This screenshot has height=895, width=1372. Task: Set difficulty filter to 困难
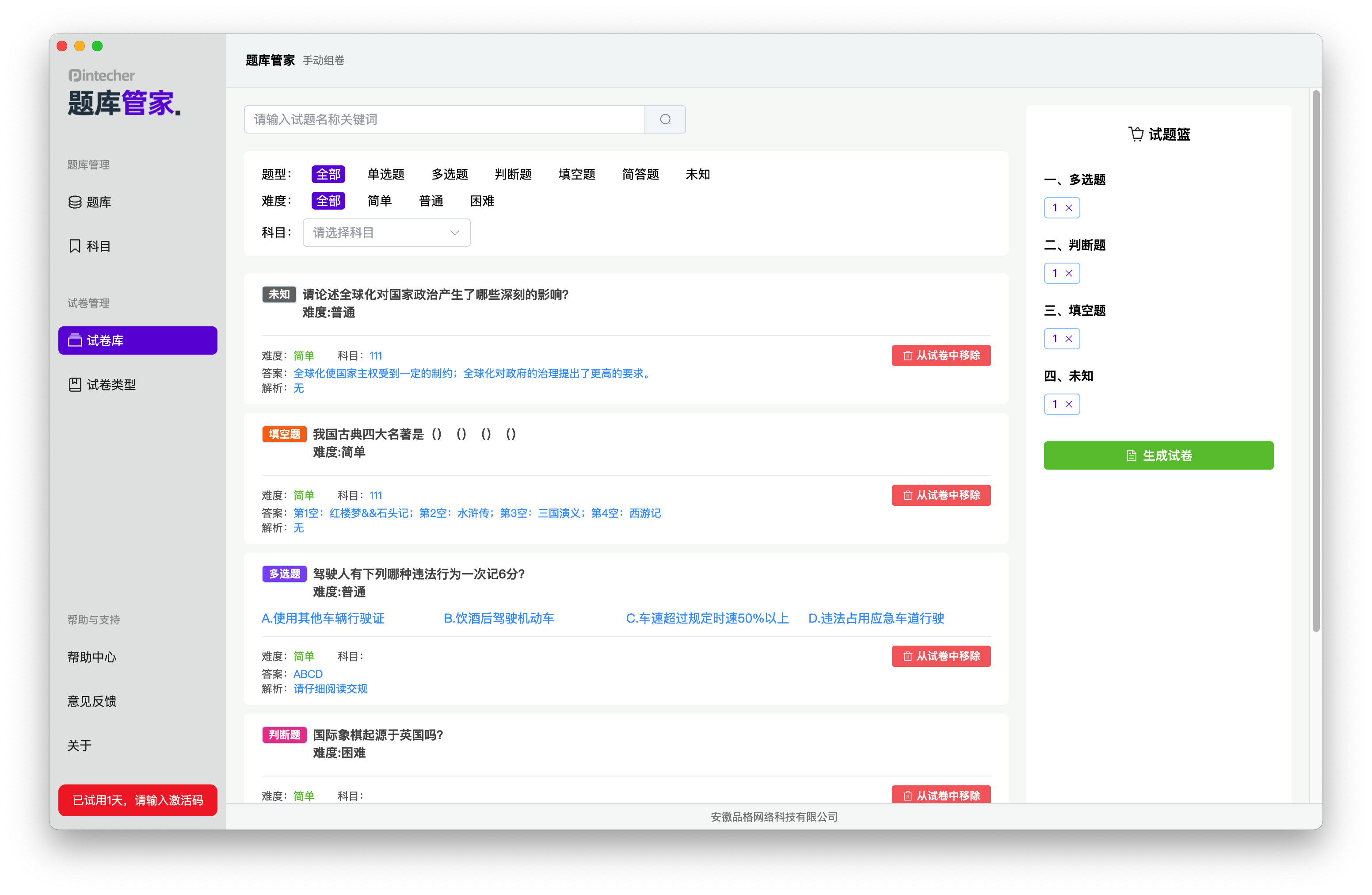pos(482,201)
